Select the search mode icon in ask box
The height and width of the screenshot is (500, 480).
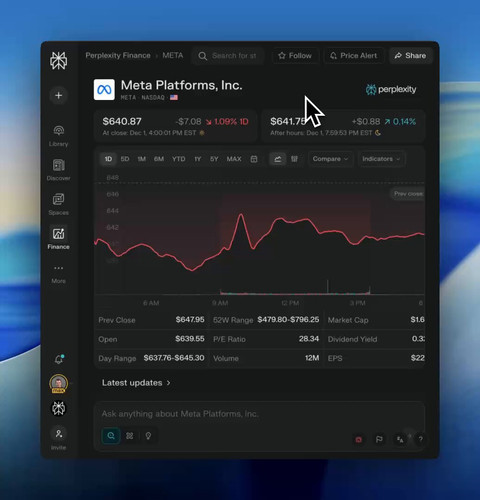(x=111, y=436)
